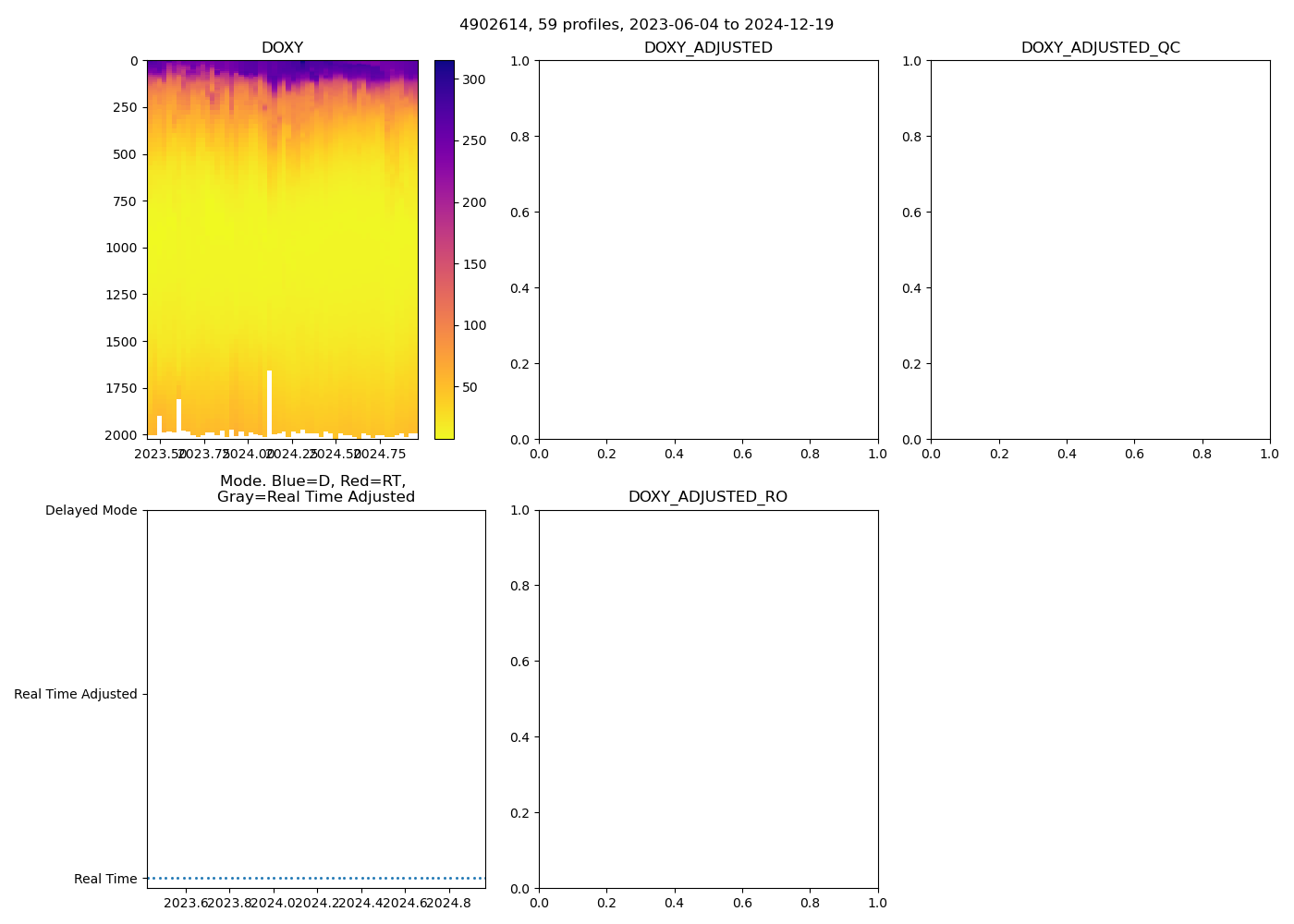Click inside the empty DOXY_ADJUSTED_RO plot area
1294x924 pixels.
coord(708,699)
